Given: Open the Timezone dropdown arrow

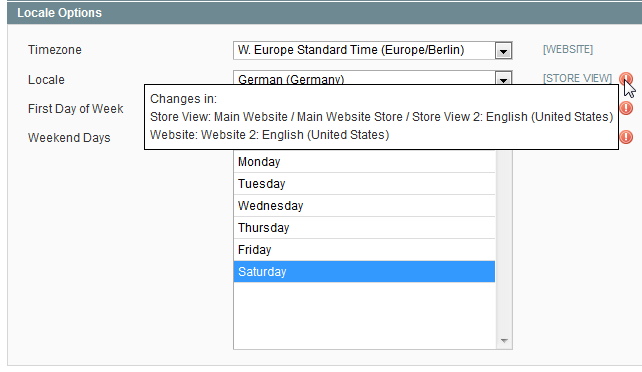Looking at the screenshot, I should click(503, 51).
